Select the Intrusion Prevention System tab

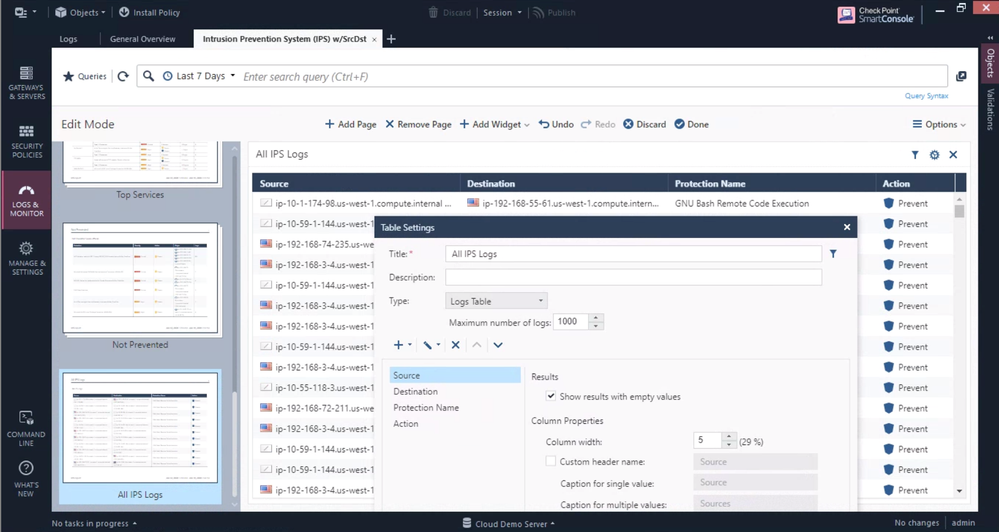[x=284, y=39]
